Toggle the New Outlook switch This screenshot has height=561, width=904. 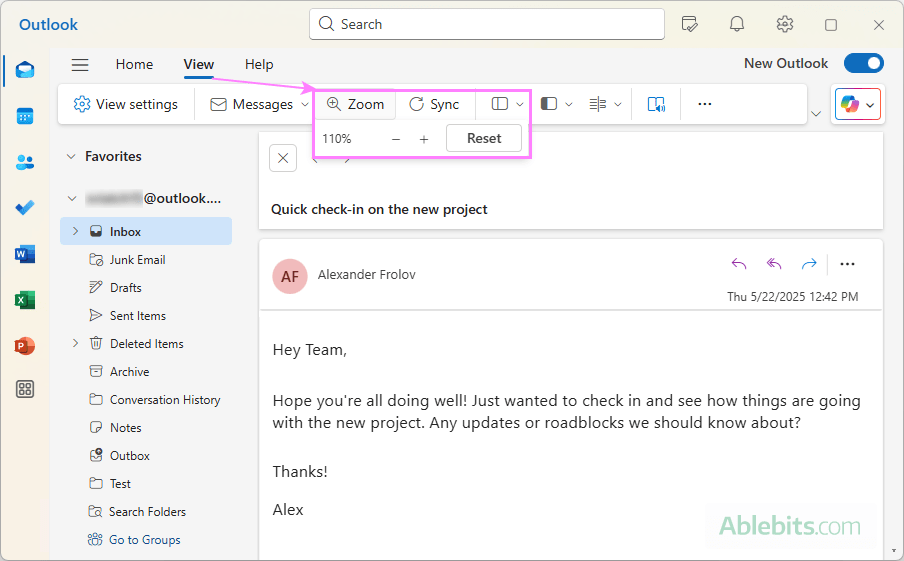(864, 63)
